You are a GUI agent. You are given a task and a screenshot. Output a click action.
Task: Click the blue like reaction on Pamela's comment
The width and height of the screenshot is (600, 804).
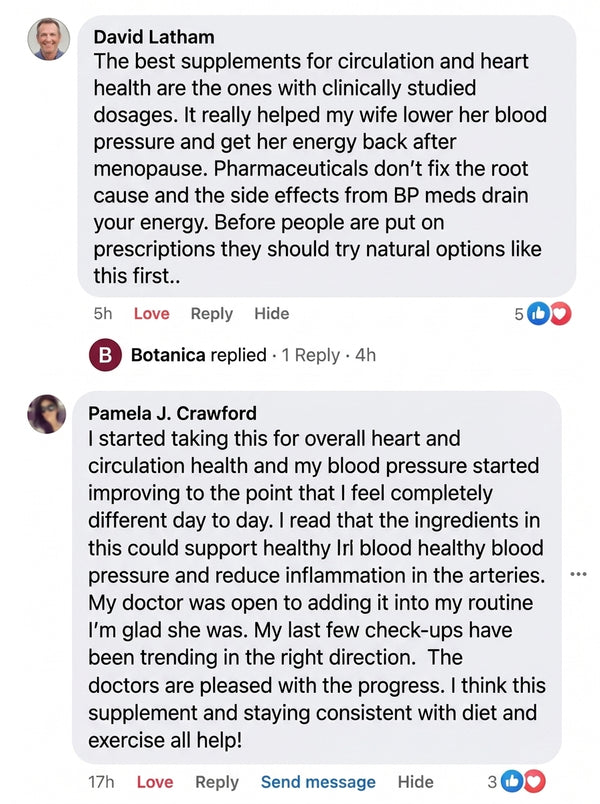point(511,781)
